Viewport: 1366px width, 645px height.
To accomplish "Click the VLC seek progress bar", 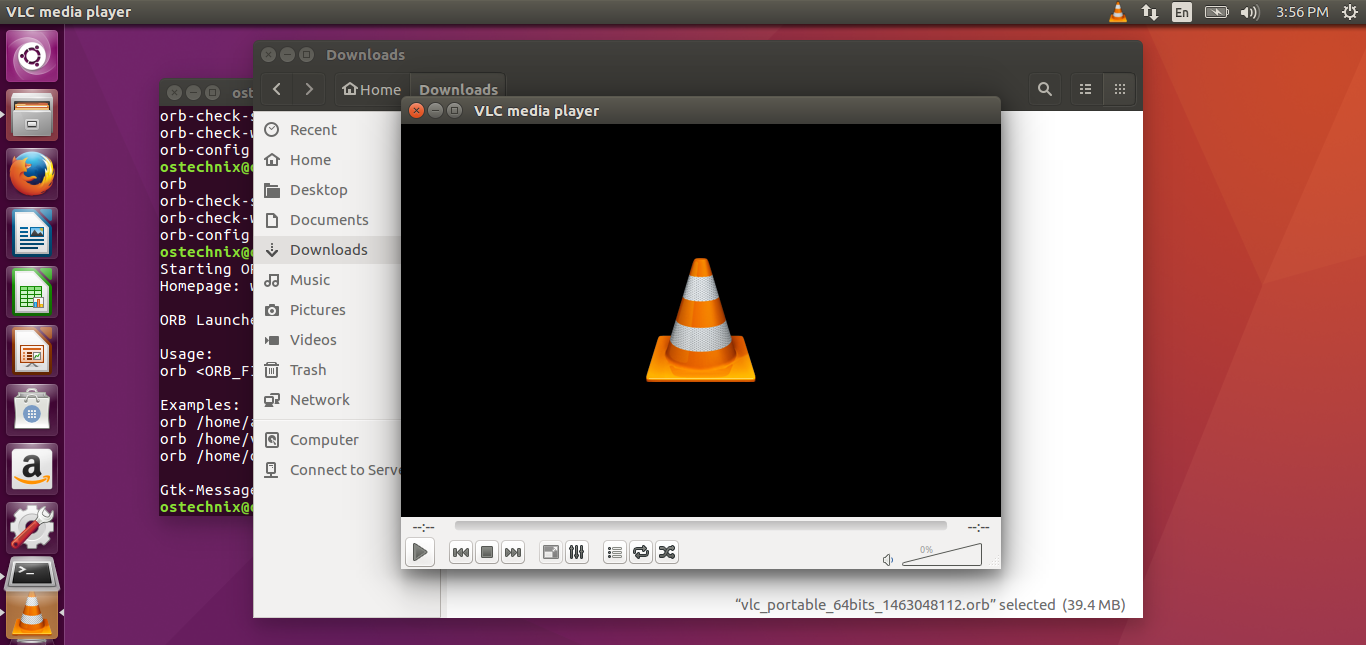I will pyautogui.click(x=700, y=526).
